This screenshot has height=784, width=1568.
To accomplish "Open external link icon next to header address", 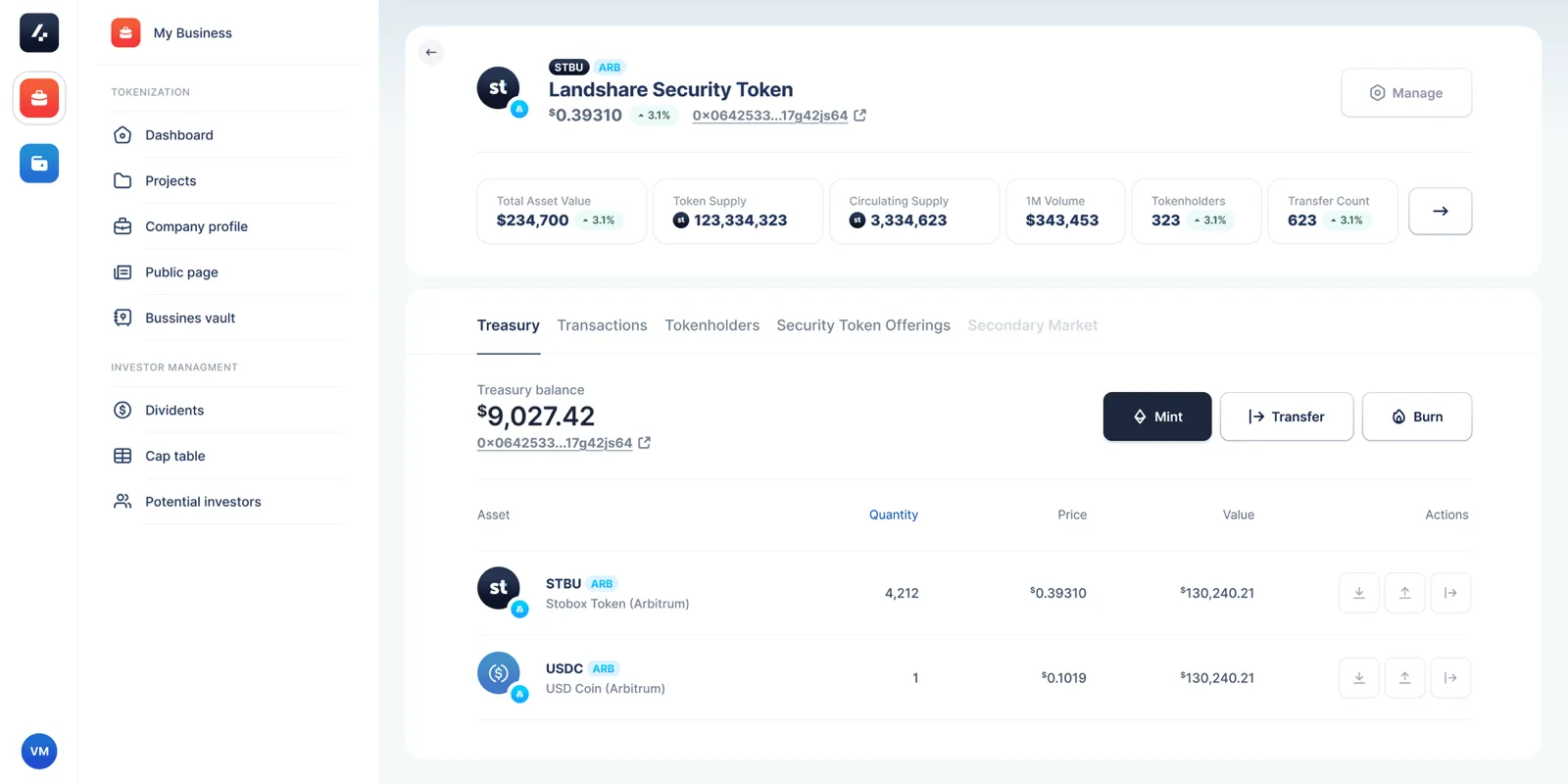I will 860,116.
